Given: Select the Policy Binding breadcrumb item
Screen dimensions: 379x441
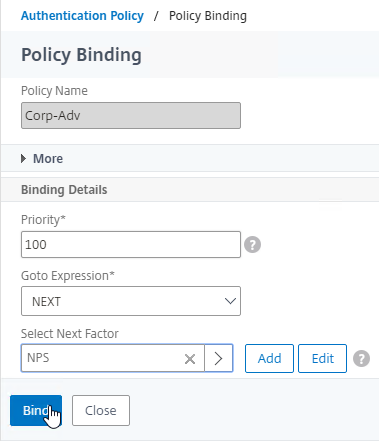Looking at the screenshot, I should pyautogui.click(x=208, y=16).
